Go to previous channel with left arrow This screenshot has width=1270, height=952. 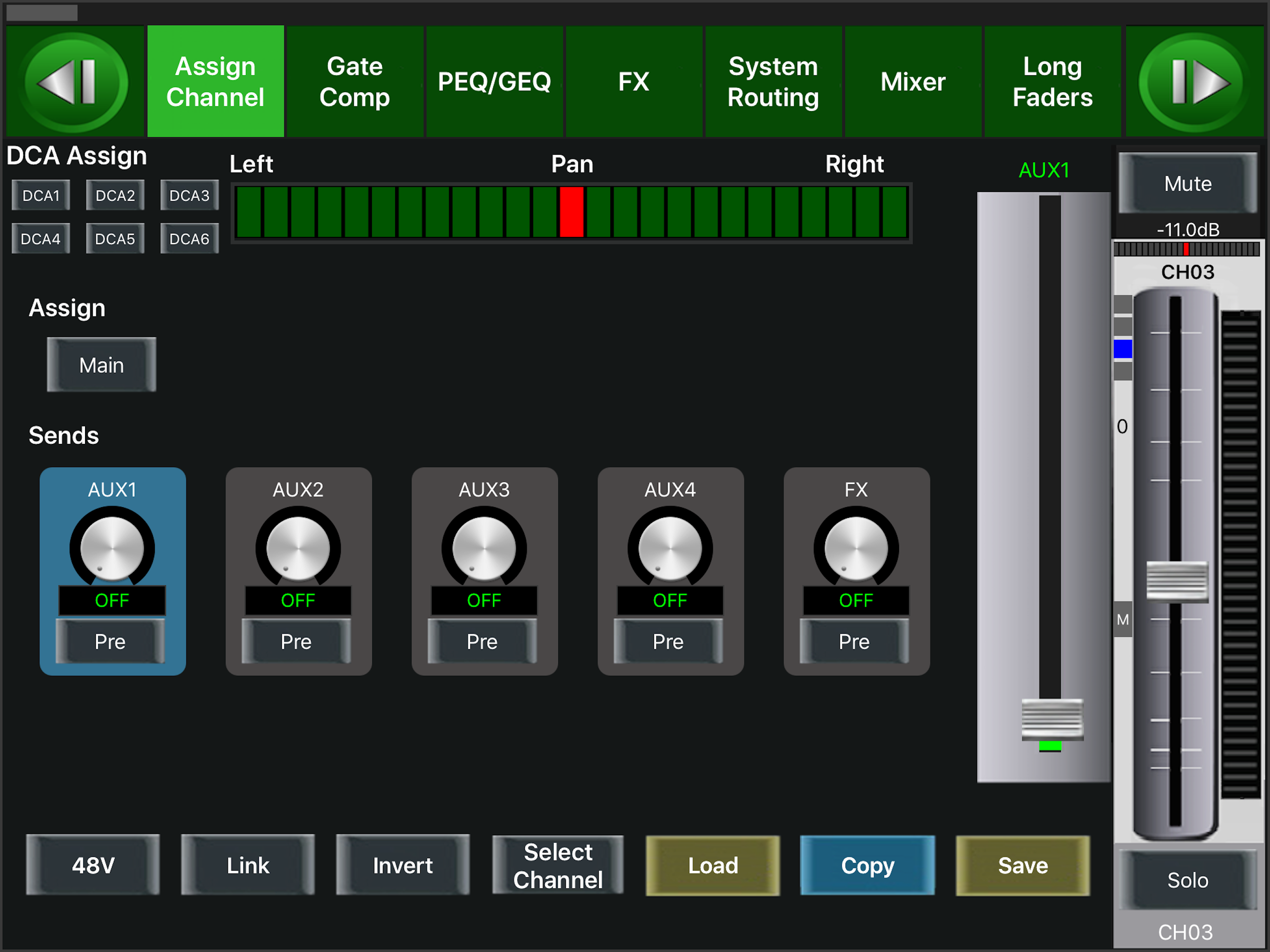pos(75,82)
